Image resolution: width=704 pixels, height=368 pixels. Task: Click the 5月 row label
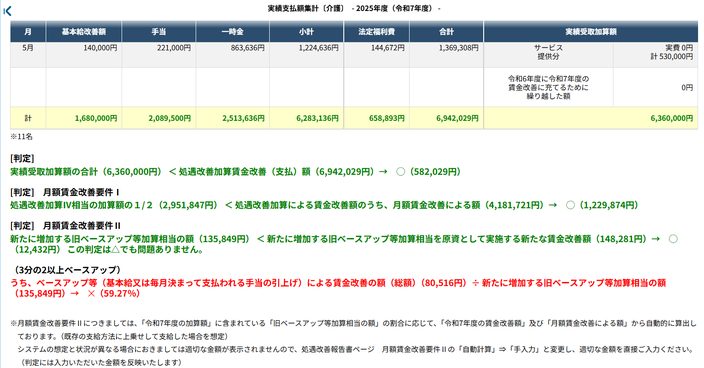[x=28, y=48]
